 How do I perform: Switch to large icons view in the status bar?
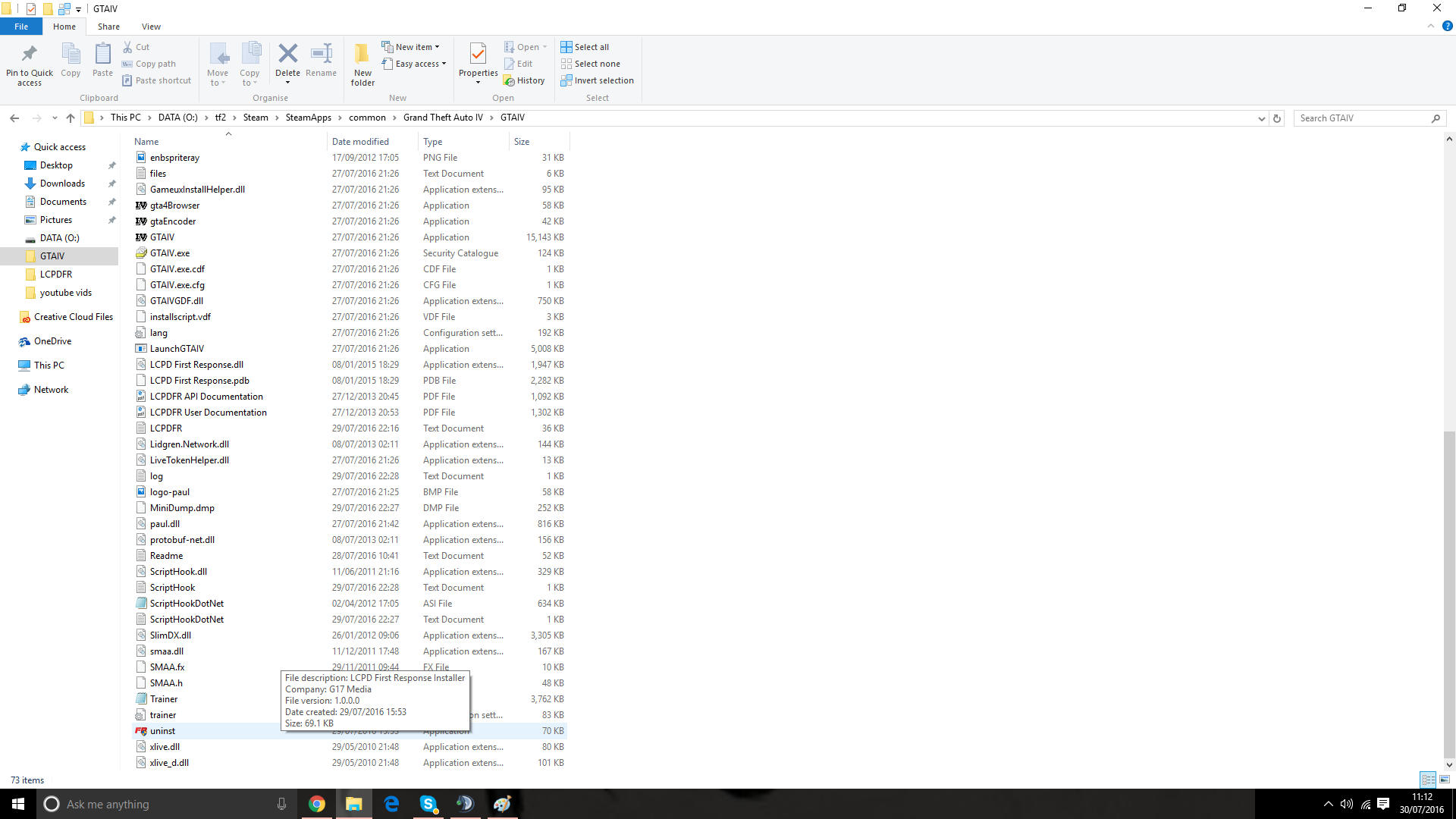pos(1445,780)
